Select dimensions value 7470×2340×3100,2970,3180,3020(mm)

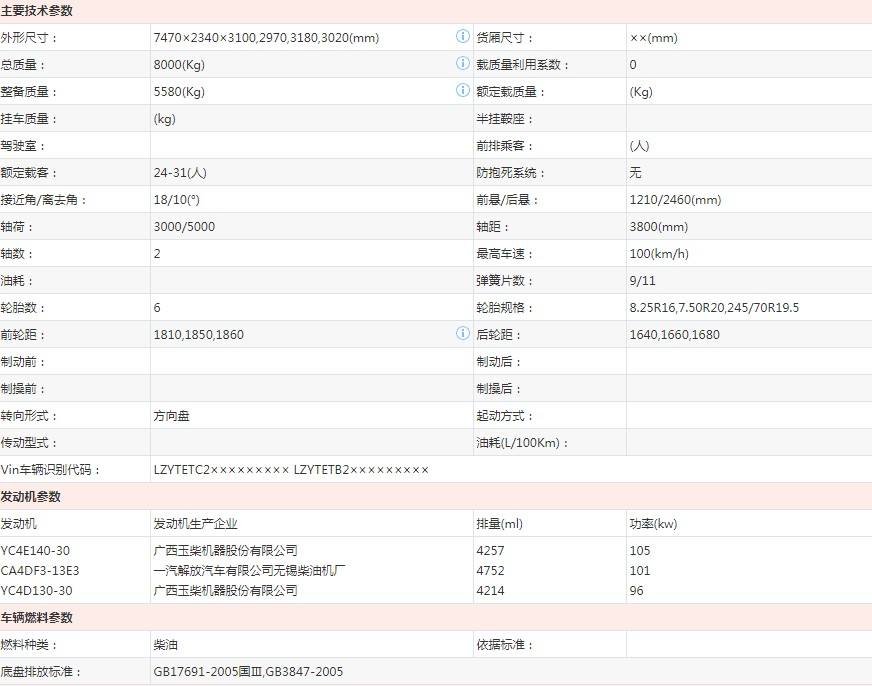(x=266, y=38)
